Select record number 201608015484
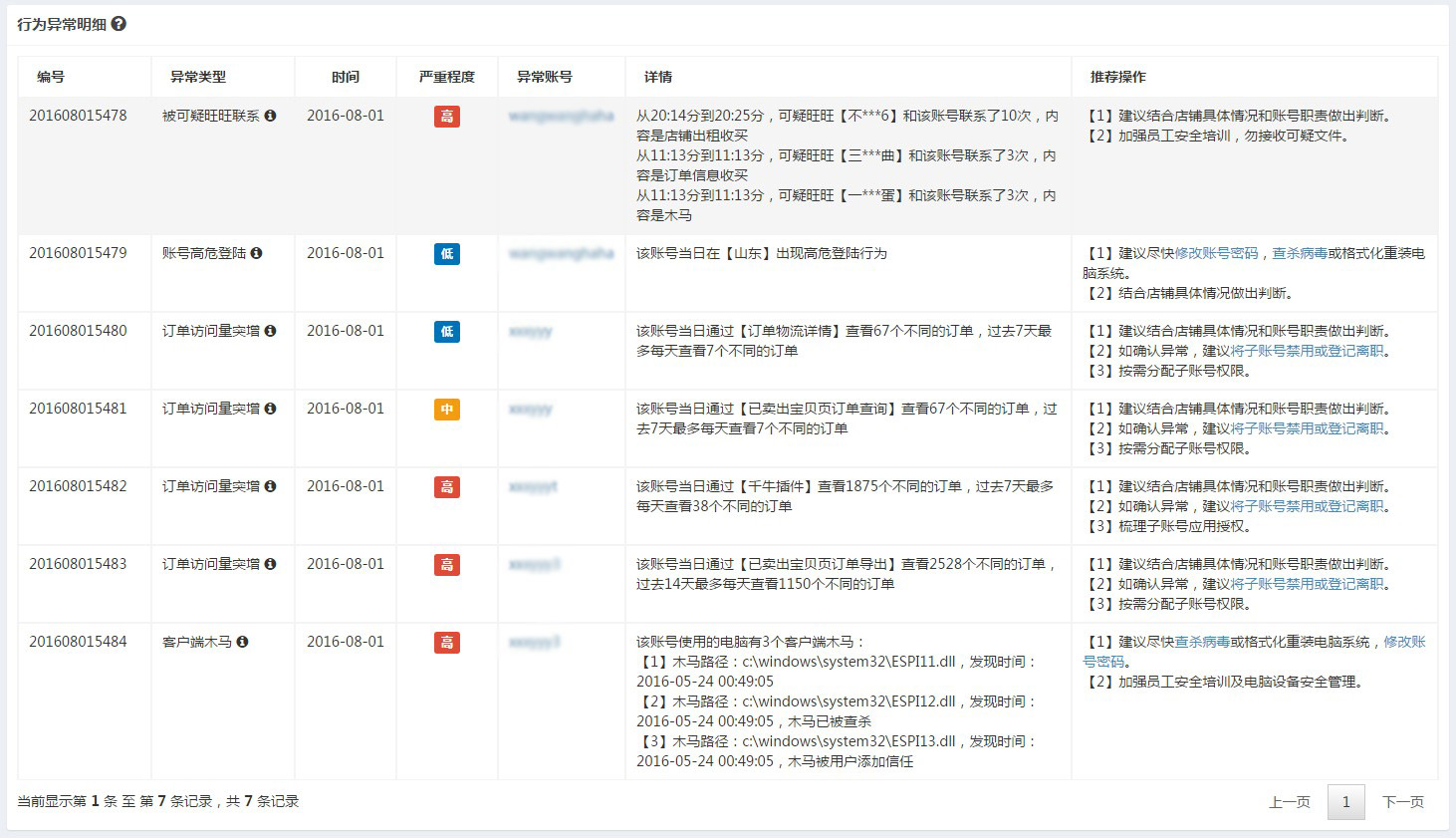 [78, 642]
